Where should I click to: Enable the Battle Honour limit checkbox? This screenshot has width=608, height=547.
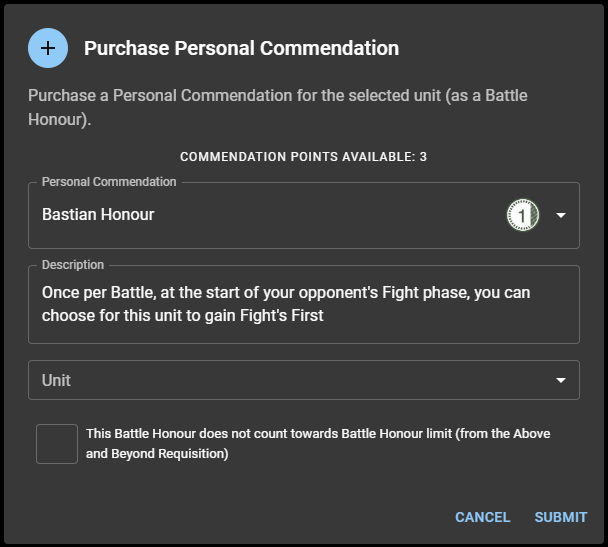[x=57, y=443]
